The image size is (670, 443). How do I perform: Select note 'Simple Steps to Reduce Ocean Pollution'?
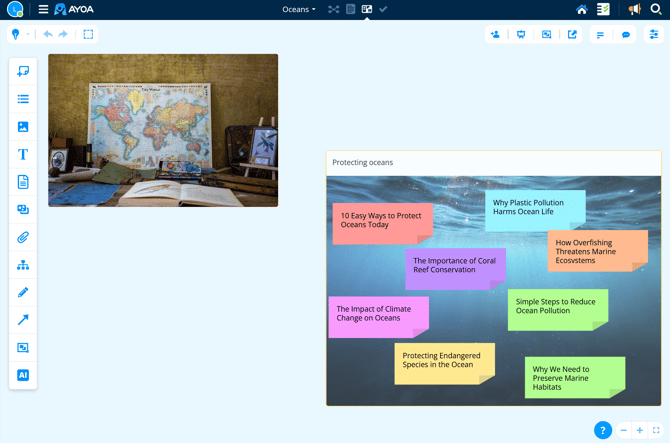click(x=558, y=310)
